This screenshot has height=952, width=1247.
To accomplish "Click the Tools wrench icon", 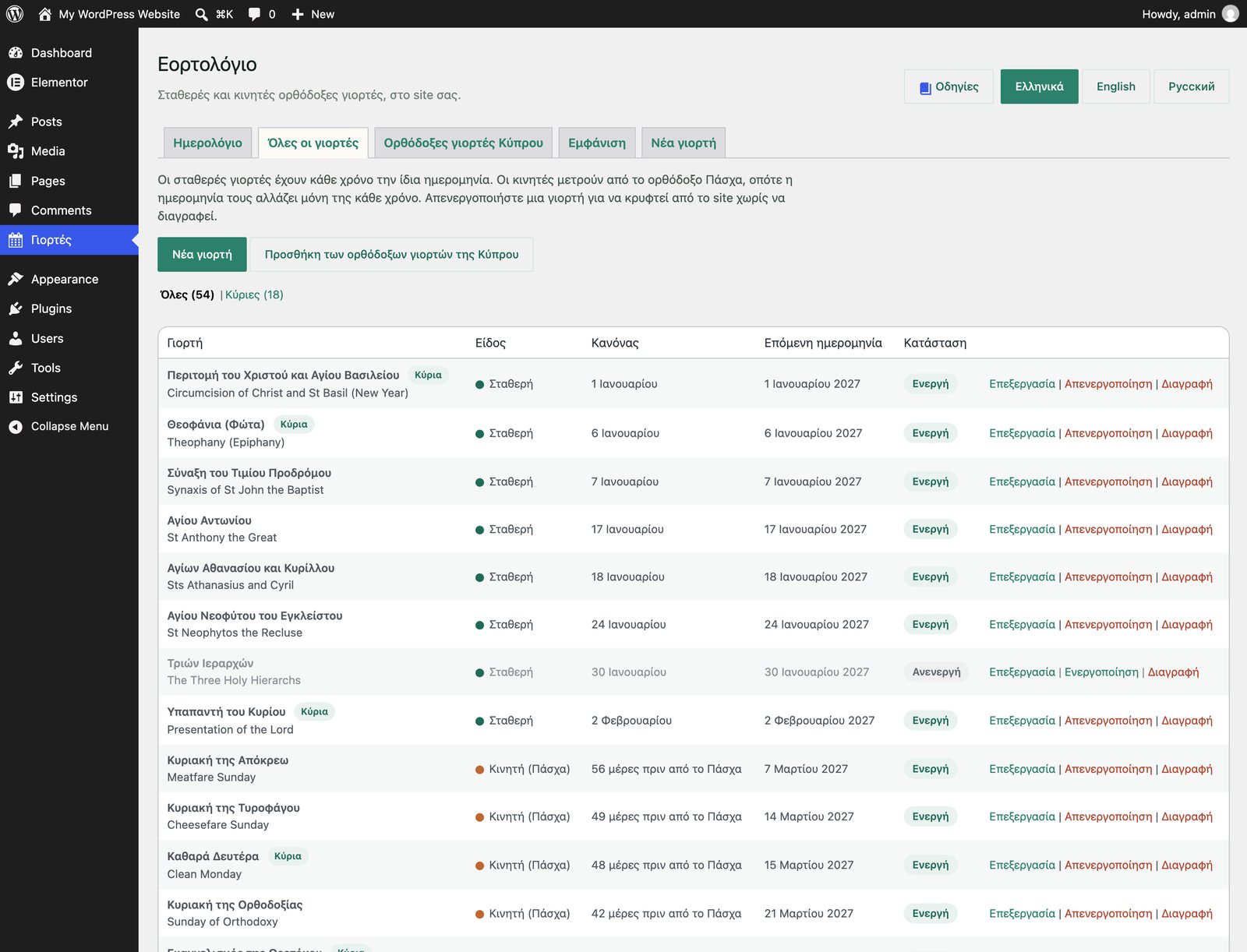I will pos(16,368).
